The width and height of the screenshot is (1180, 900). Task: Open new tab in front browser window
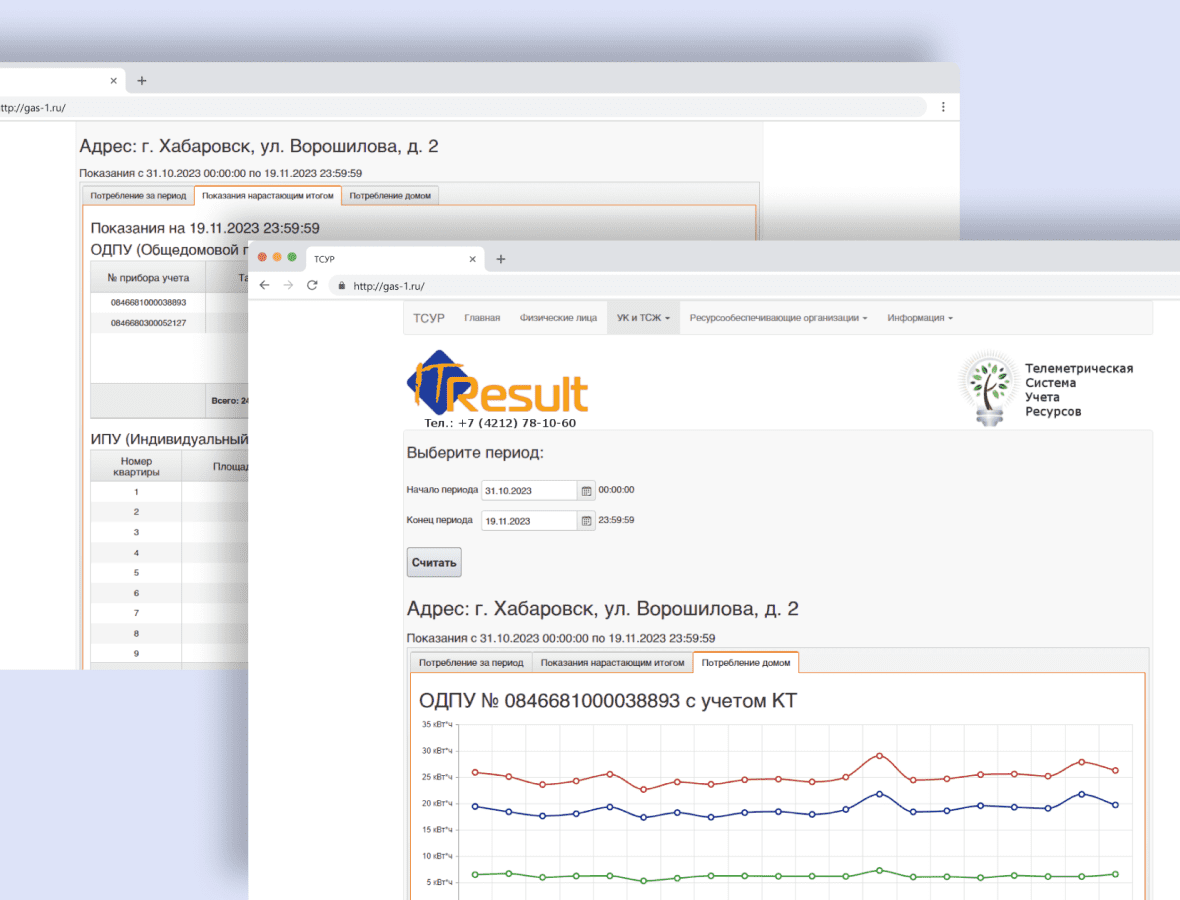click(501, 259)
